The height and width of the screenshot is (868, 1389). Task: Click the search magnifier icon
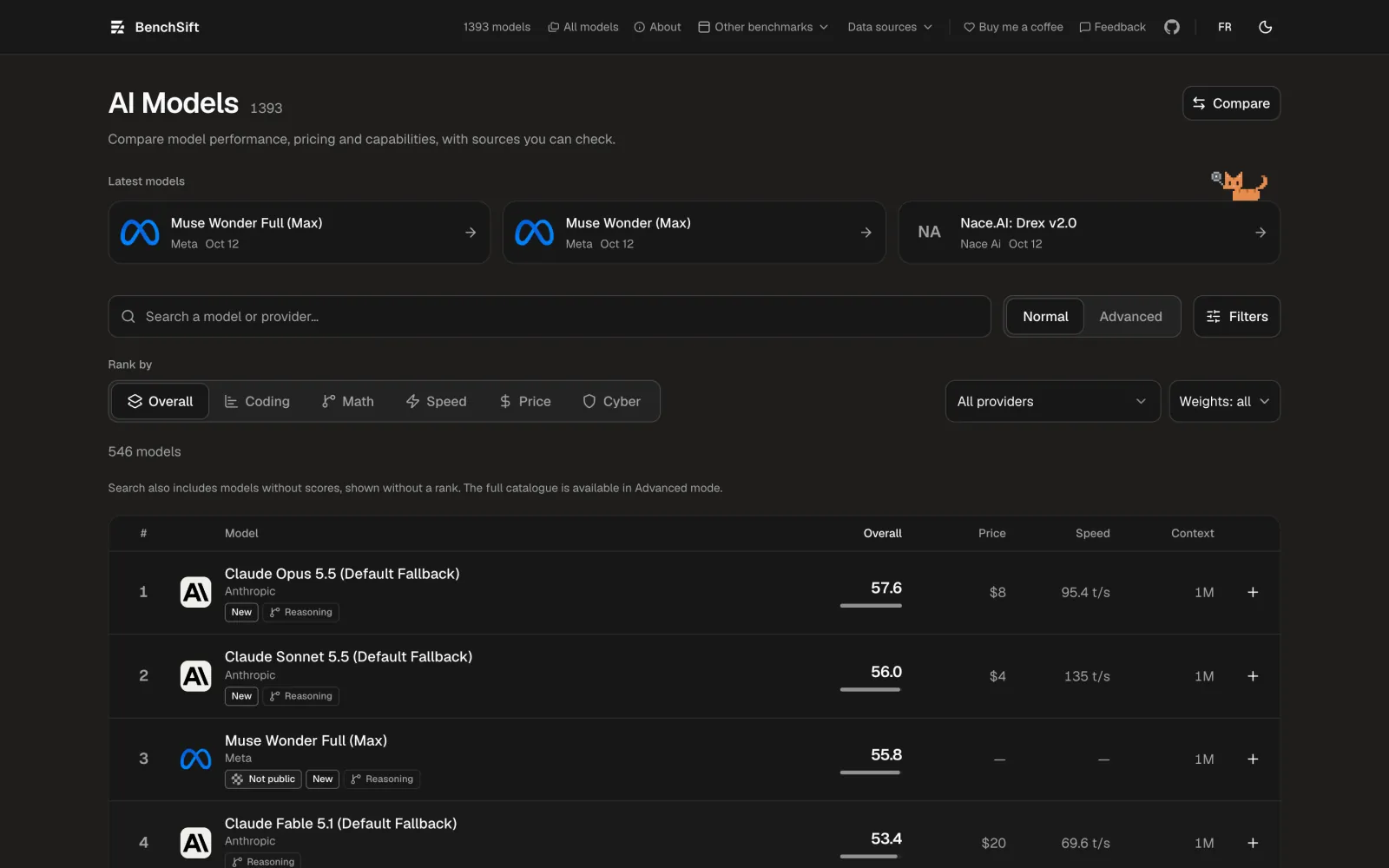pos(128,317)
